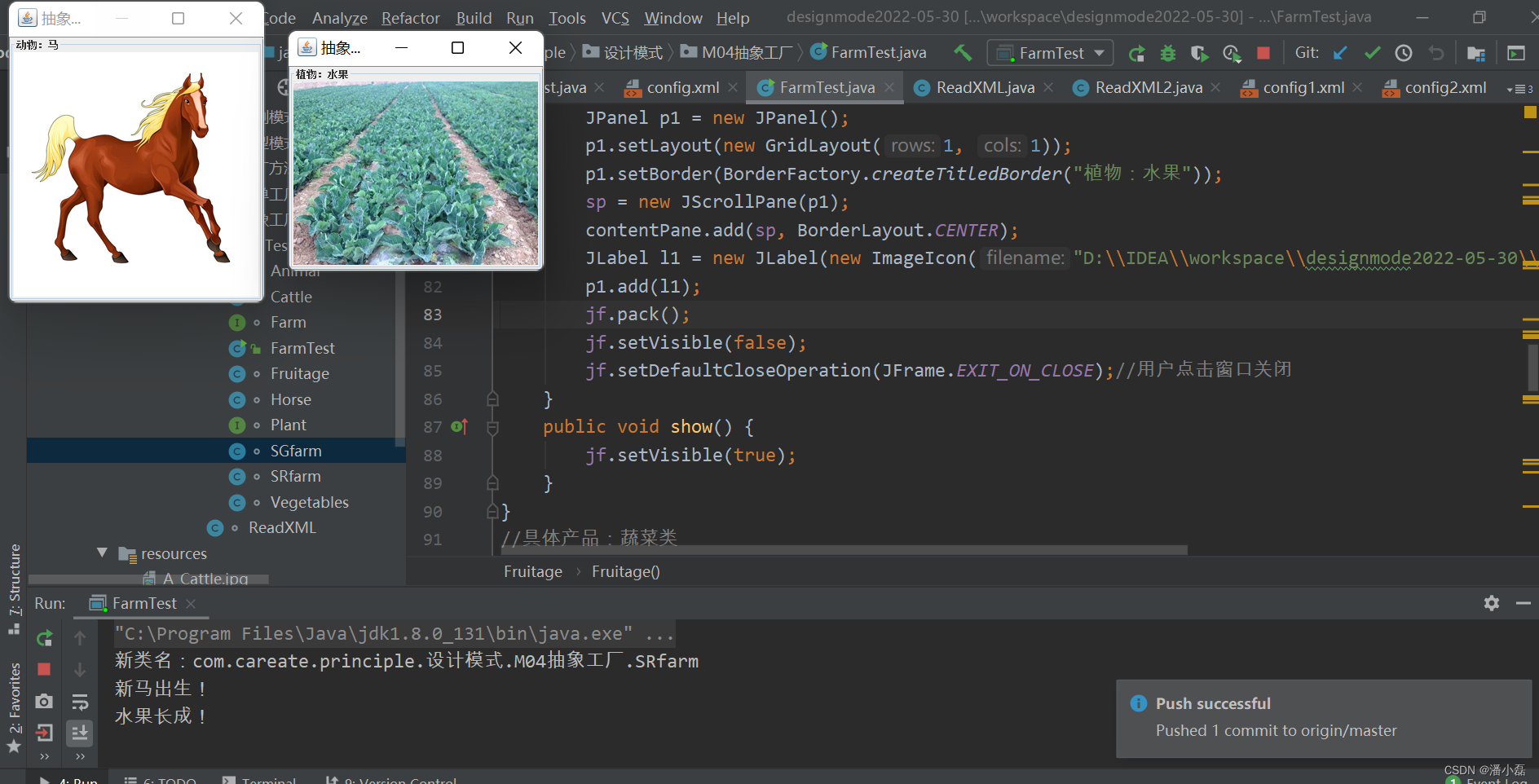Select Horse class in the project tree
This screenshot has height=784, width=1539.
pyautogui.click(x=291, y=399)
